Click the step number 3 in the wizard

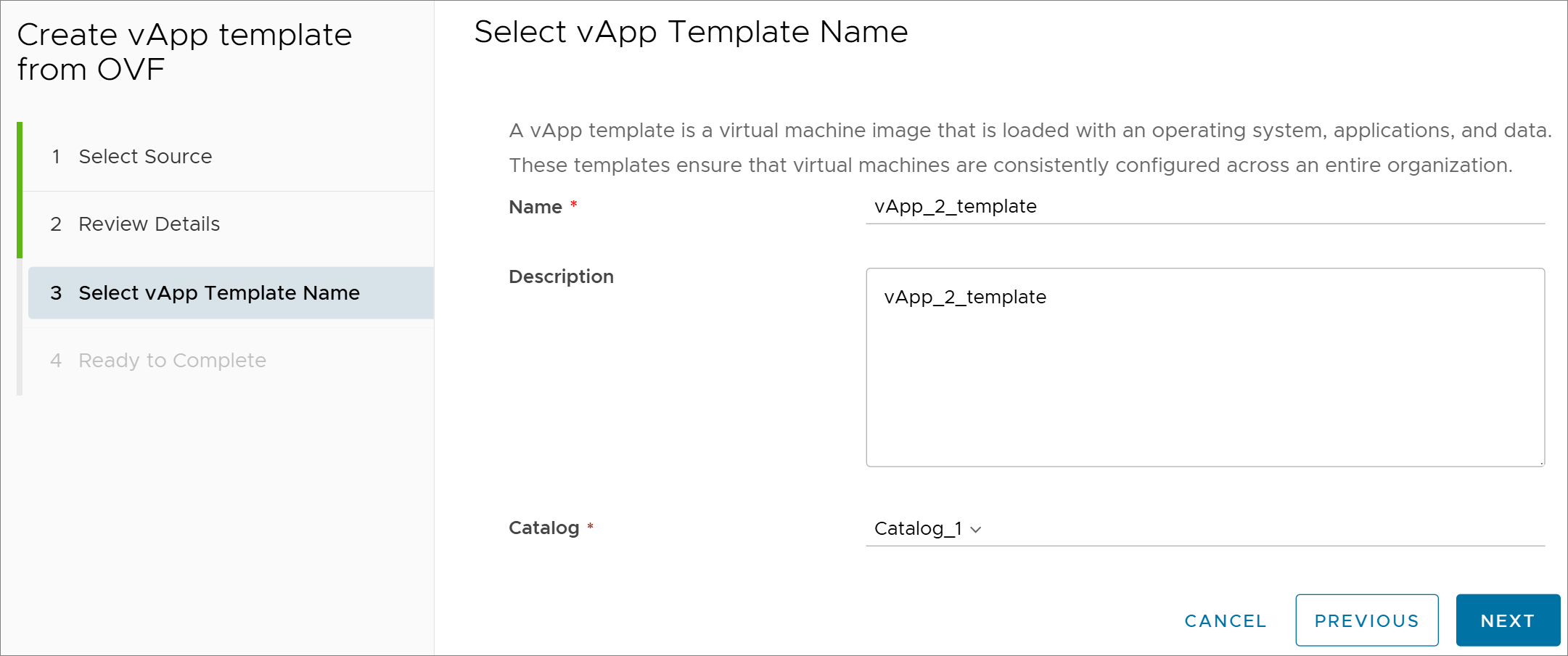pos(56,292)
